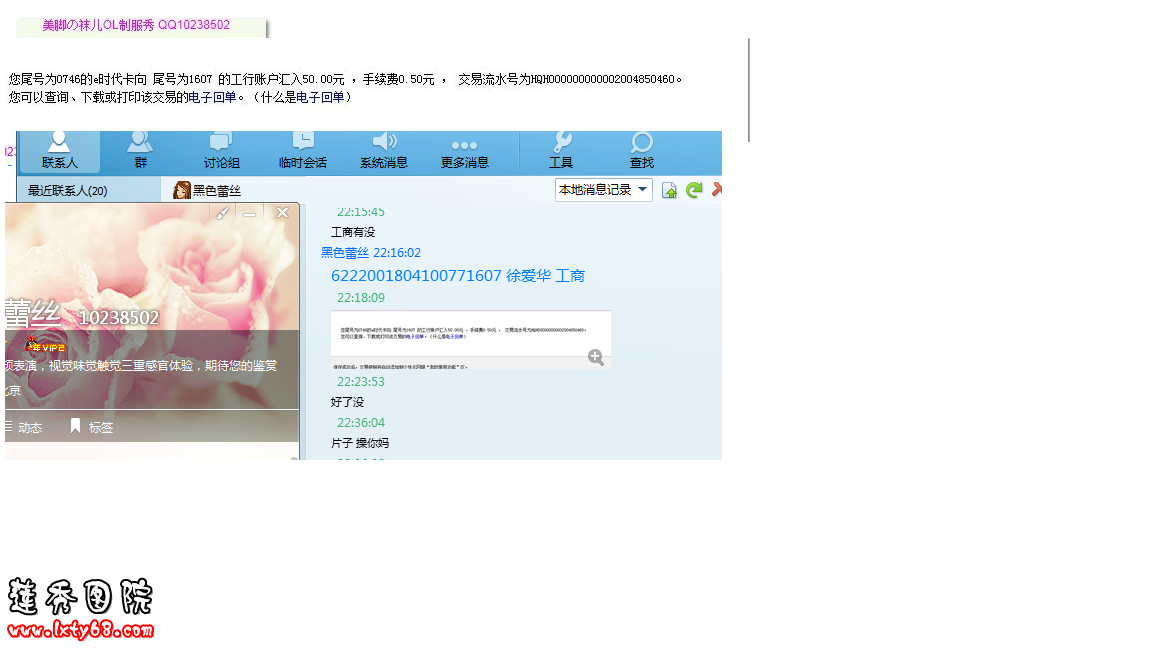This screenshot has width=1152, height=648.
Task: Click the export message record icon
Action: (669, 190)
